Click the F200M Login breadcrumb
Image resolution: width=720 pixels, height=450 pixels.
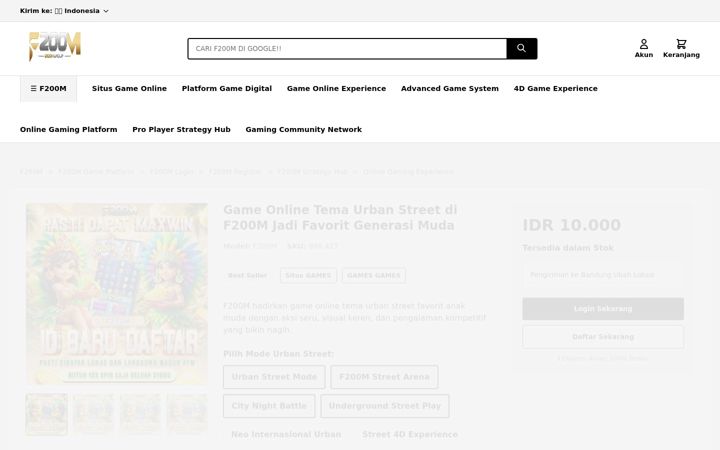click(x=171, y=172)
